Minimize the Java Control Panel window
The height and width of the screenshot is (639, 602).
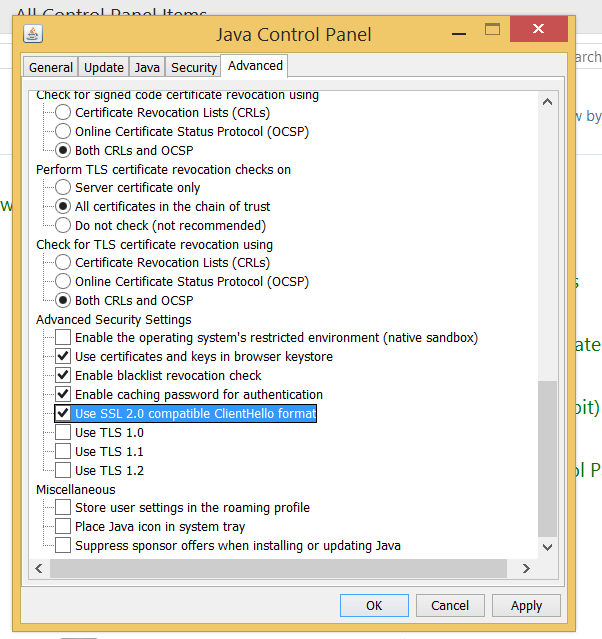(x=459, y=34)
